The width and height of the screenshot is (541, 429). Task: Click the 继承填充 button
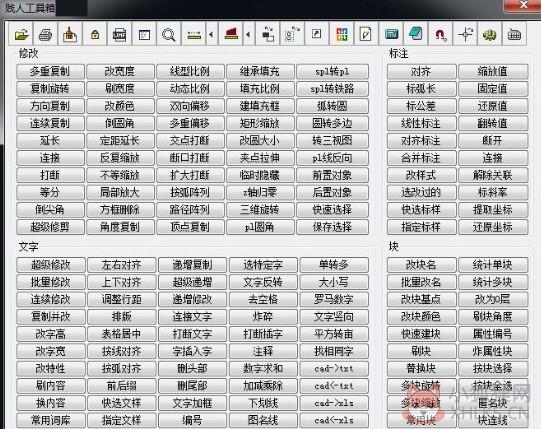click(260, 71)
